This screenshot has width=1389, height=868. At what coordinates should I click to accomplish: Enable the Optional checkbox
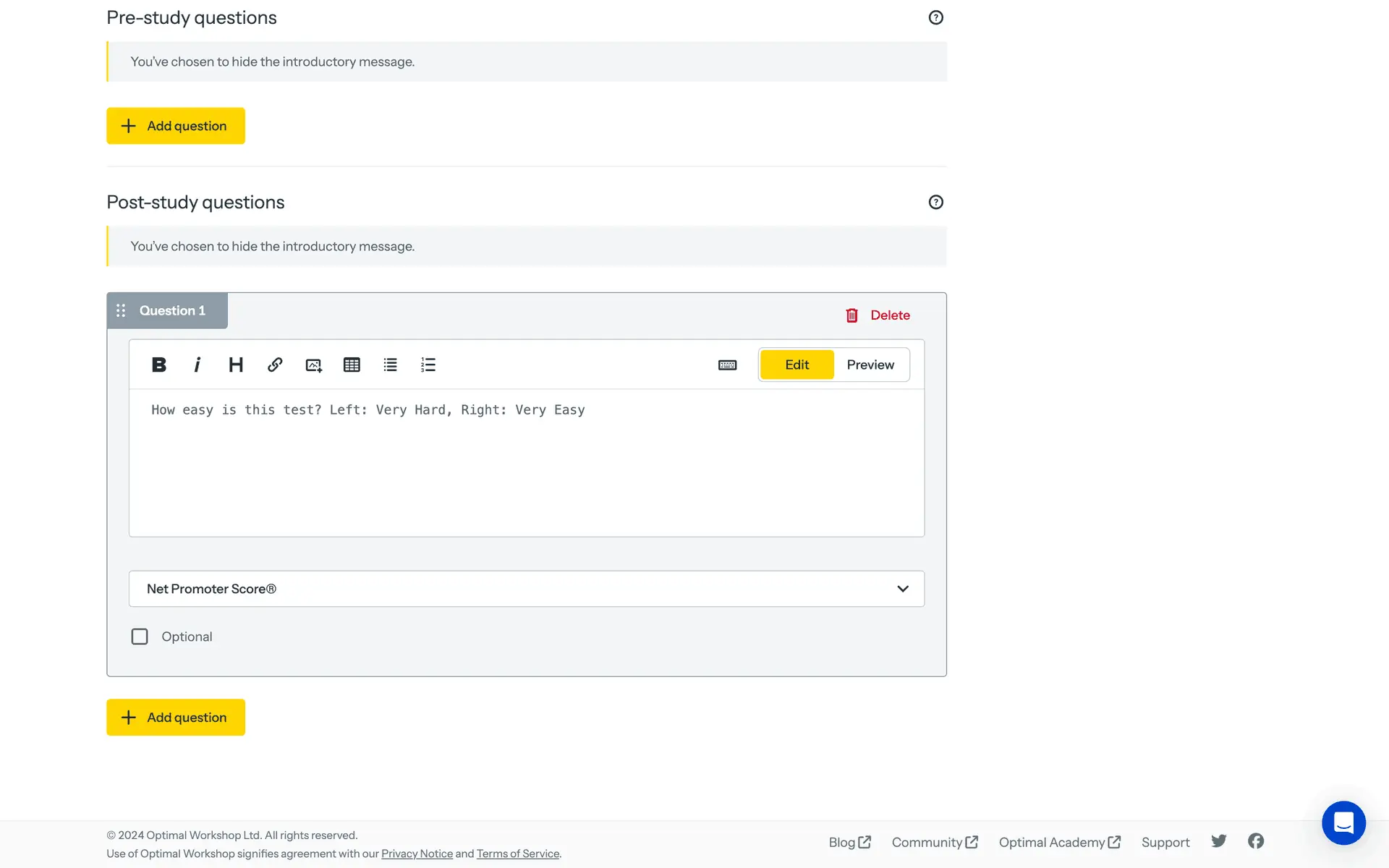click(x=140, y=637)
